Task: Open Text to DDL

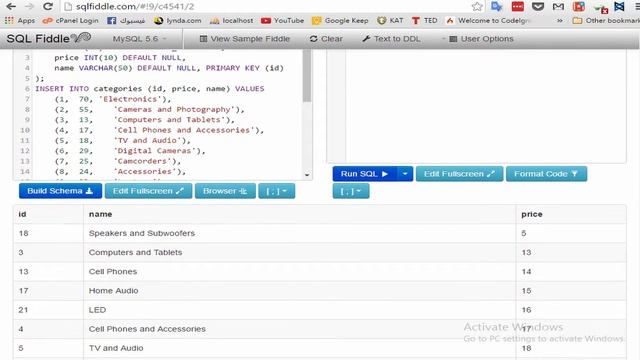Action: click(x=391, y=39)
